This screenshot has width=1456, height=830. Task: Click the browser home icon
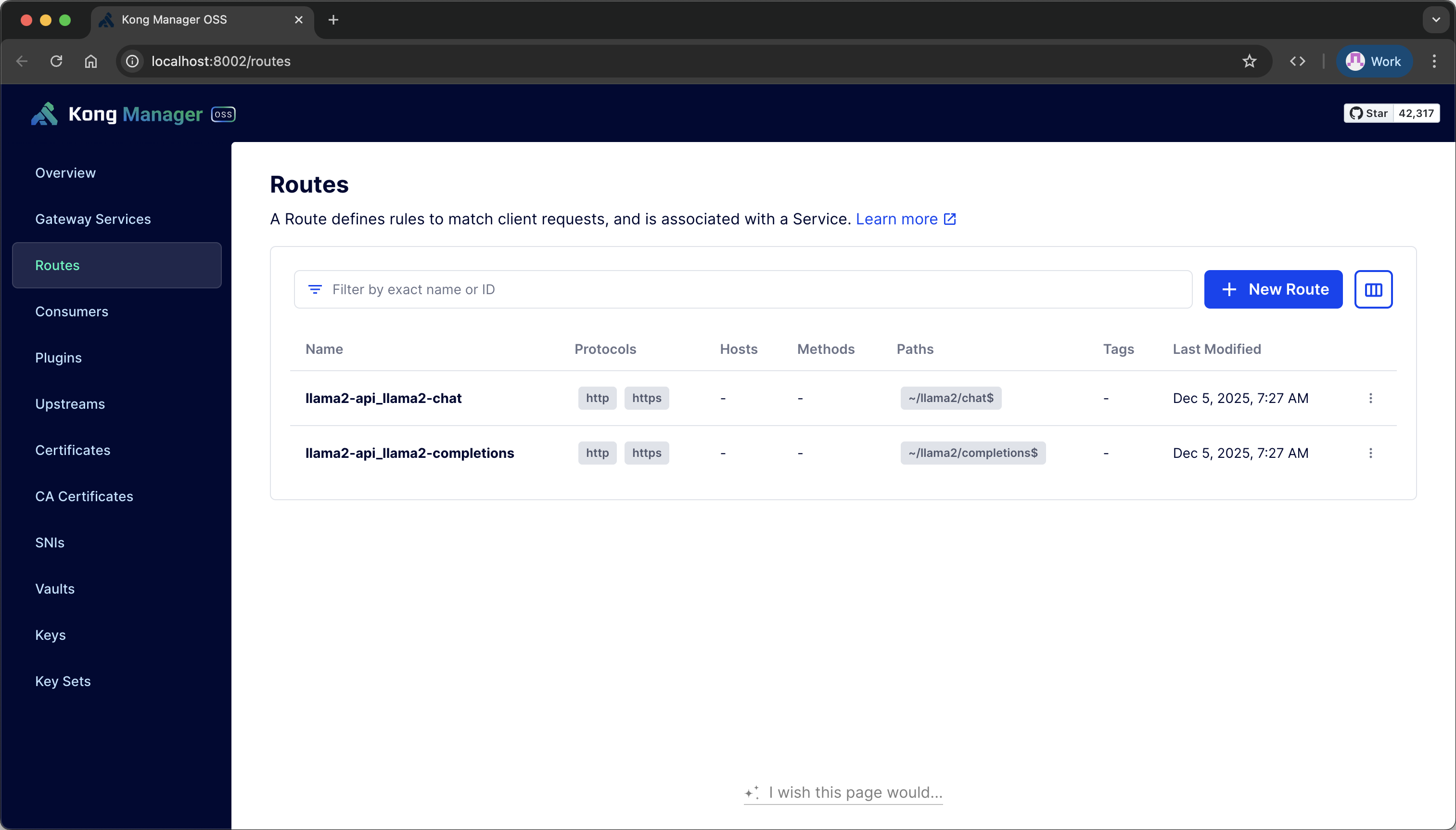tap(91, 61)
